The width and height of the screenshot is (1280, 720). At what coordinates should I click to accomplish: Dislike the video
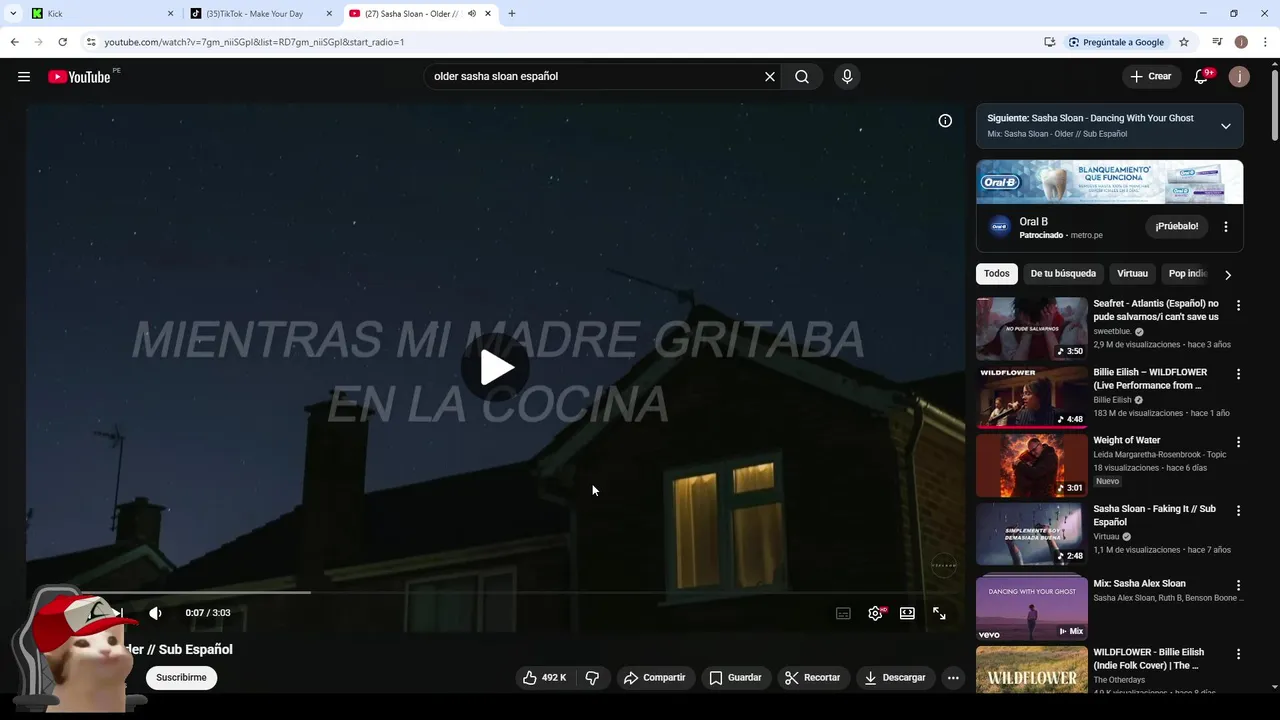pos(592,678)
